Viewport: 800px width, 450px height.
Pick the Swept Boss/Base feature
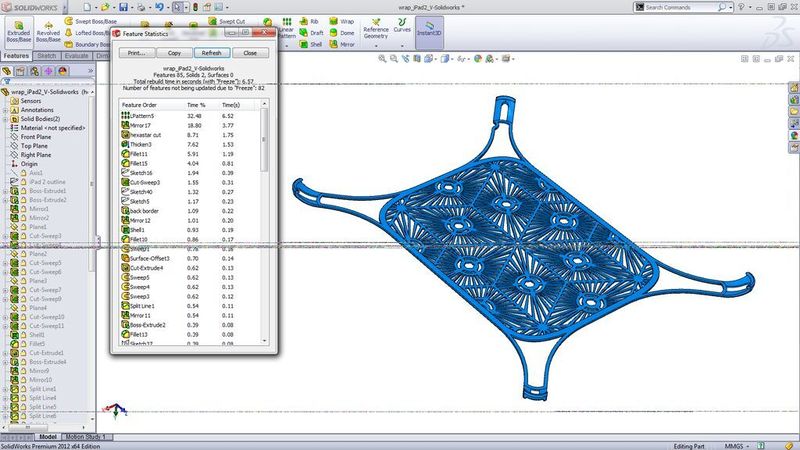point(90,21)
